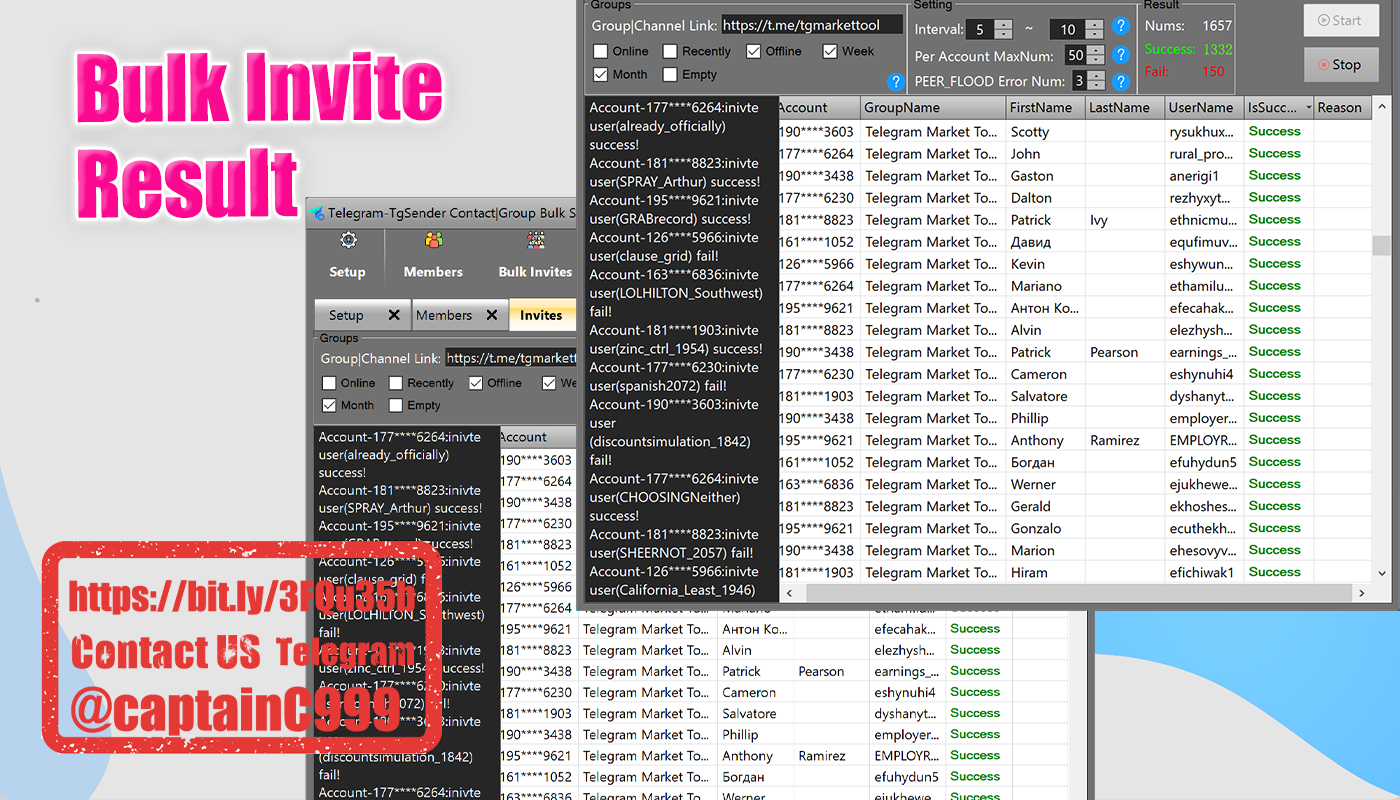Click the Start button

click(x=1340, y=20)
